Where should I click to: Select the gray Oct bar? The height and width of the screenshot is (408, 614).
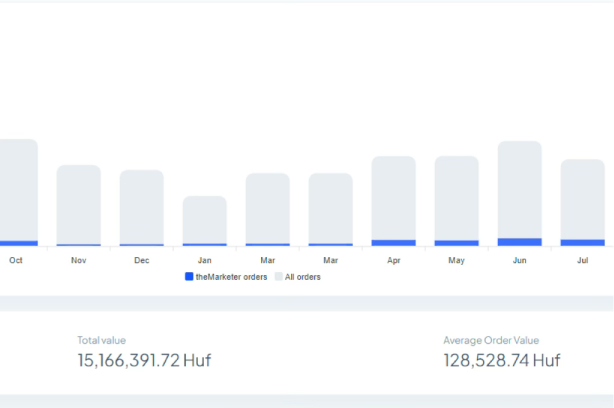click(x=18, y=190)
